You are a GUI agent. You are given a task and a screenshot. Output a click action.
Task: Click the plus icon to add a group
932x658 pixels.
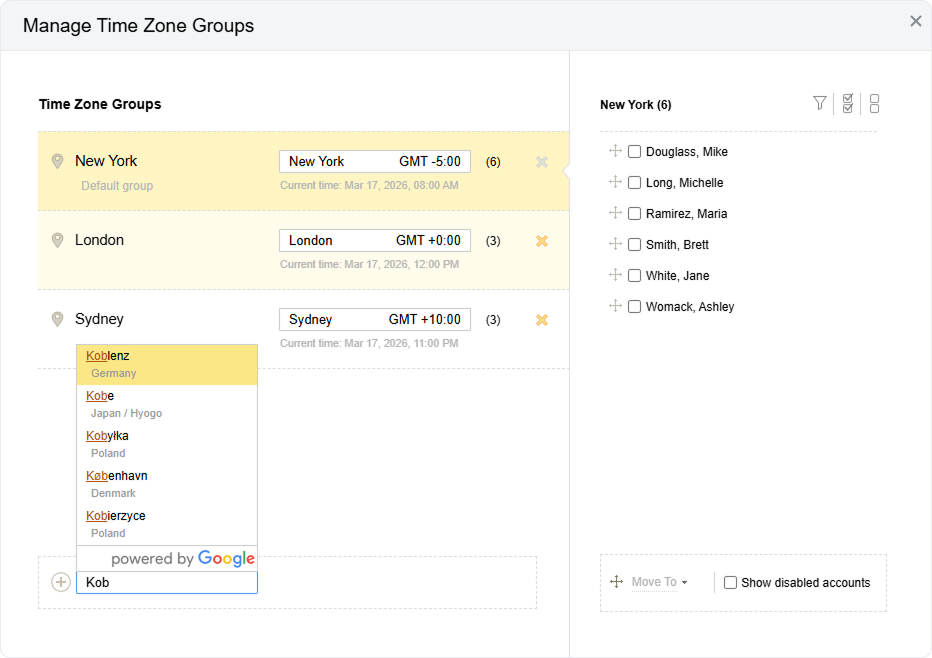coord(60,582)
